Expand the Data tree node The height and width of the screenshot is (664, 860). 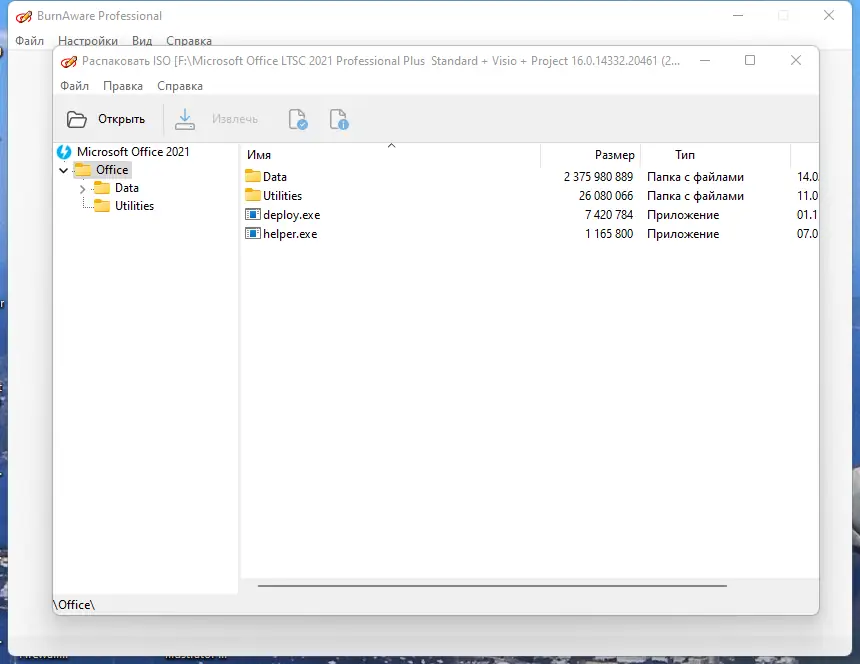pyautogui.click(x=83, y=189)
